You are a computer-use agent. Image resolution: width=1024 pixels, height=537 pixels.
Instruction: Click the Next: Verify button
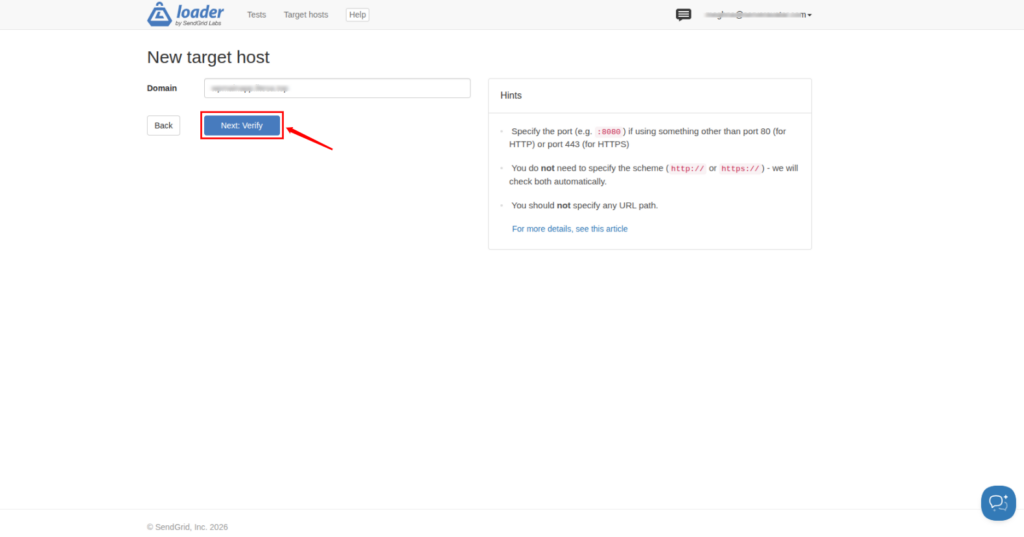(242, 125)
